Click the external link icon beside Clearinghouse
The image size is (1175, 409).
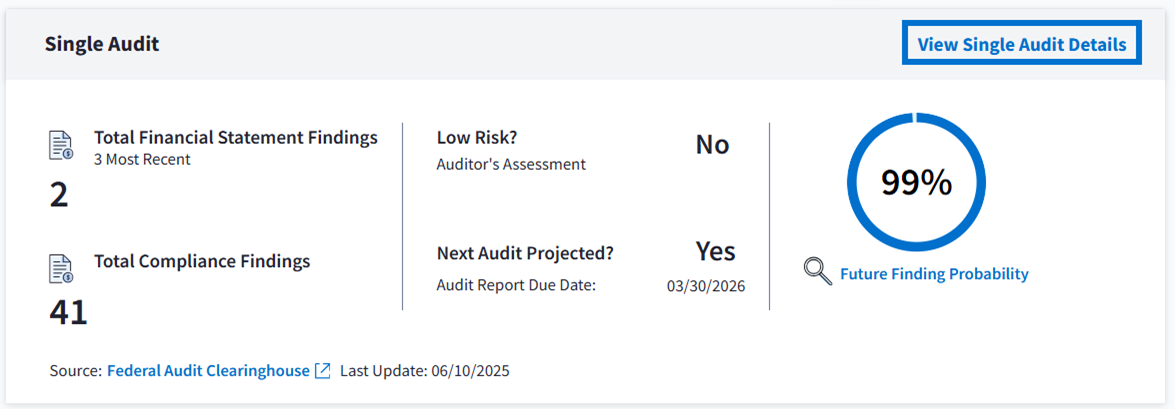[322, 371]
